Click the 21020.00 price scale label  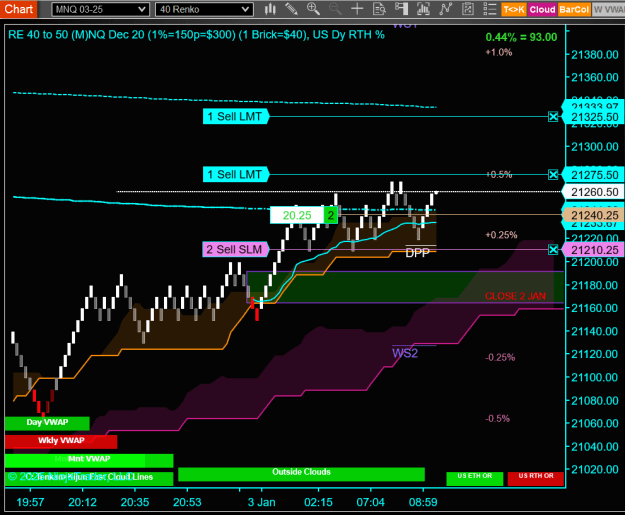tap(594, 469)
